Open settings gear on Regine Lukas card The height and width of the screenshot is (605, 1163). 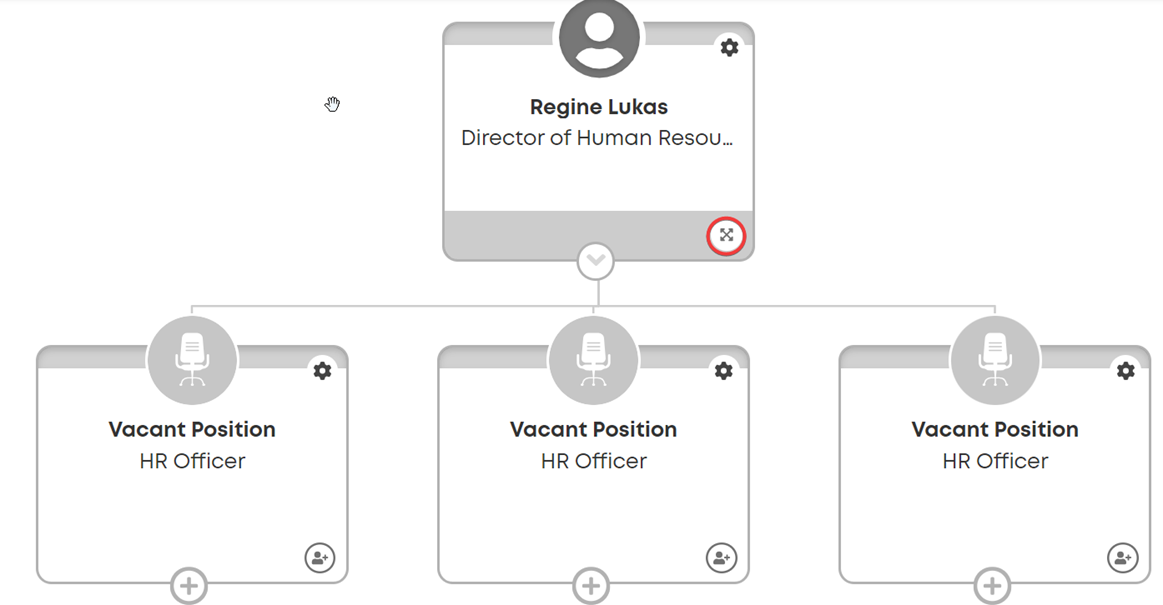(x=730, y=47)
